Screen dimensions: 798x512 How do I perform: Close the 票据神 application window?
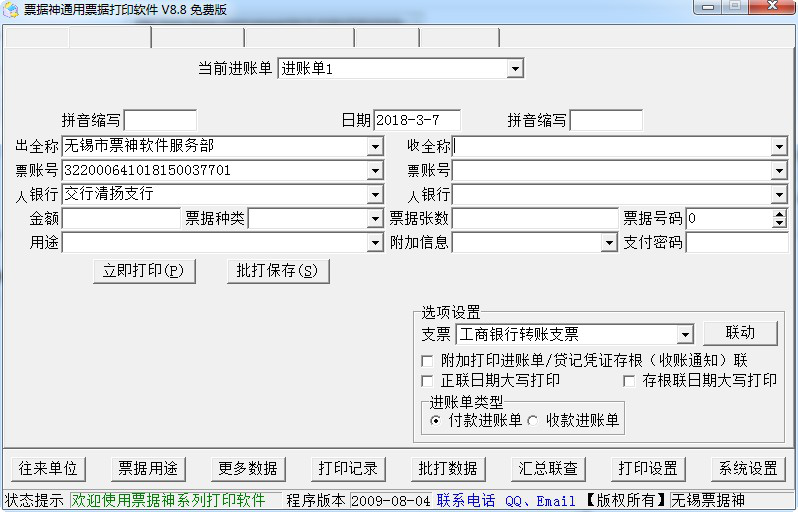[773, 7]
